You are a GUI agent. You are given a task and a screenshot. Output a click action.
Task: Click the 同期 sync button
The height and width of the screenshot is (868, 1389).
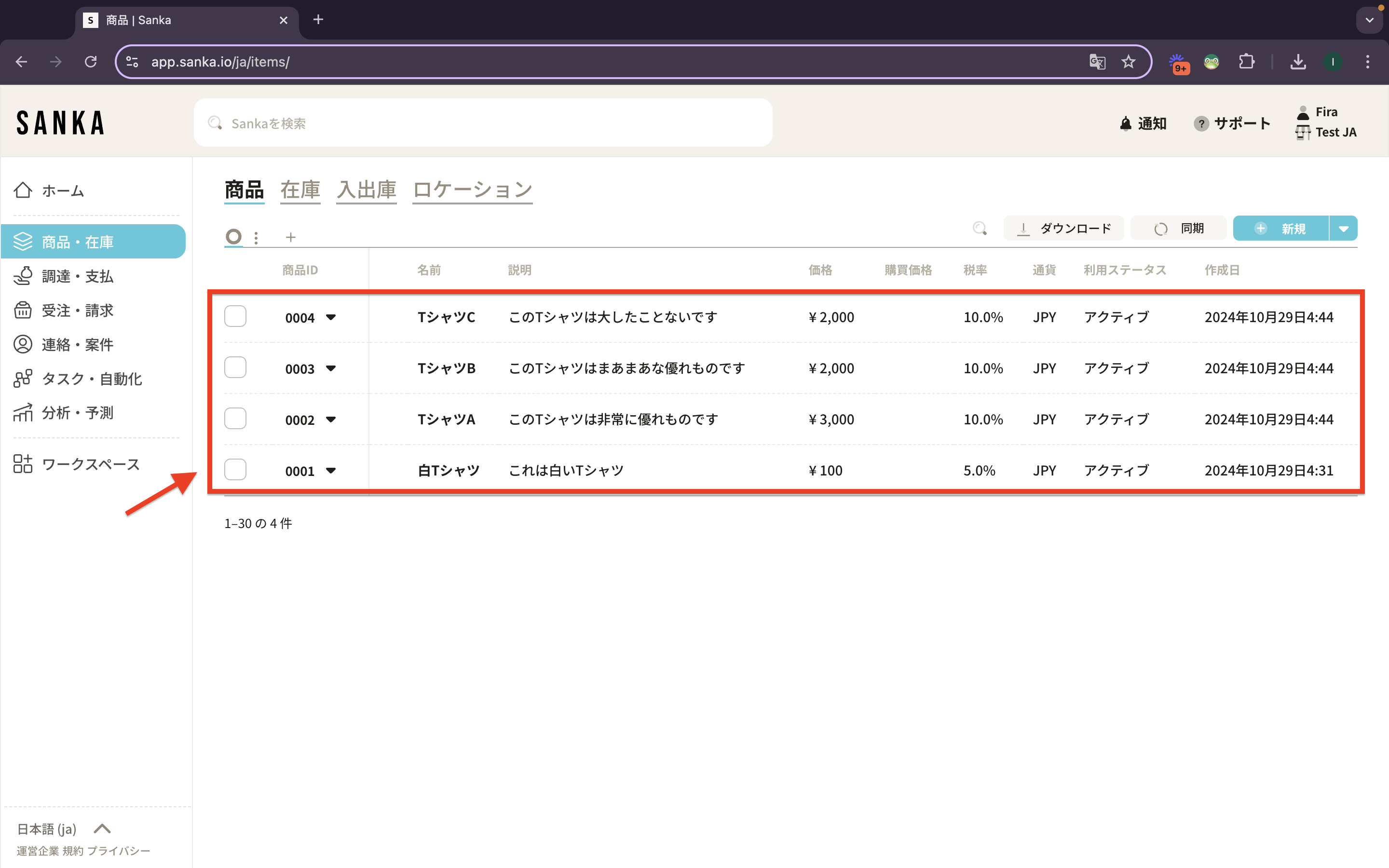click(1178, 229)
